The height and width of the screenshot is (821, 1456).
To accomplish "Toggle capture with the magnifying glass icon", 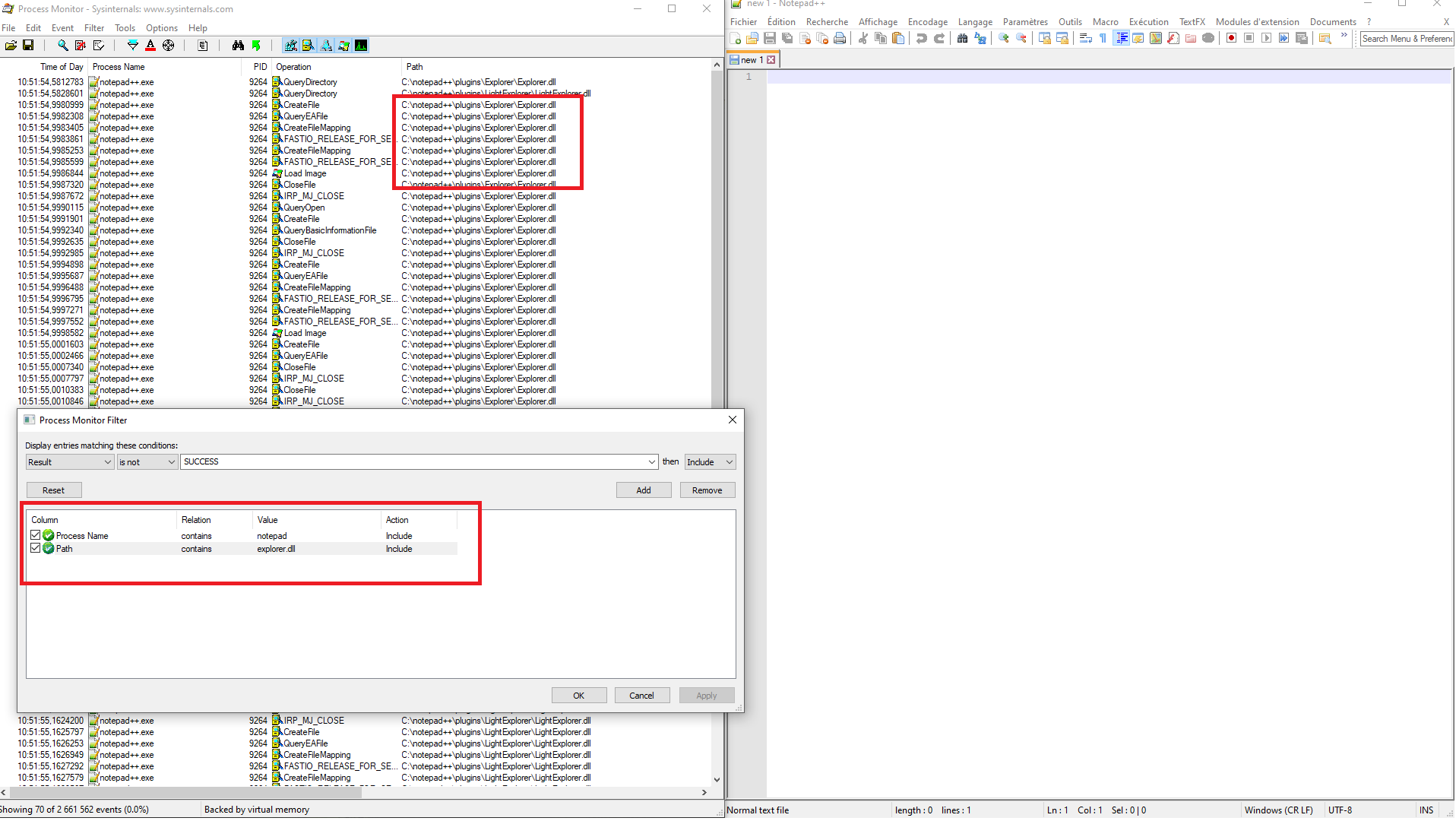I will click(x=63, y=46).
